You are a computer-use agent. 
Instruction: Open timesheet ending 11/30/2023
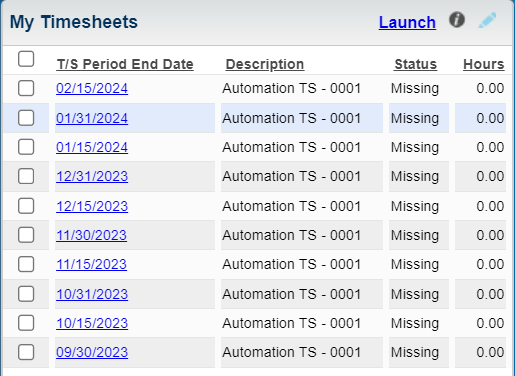tap(91, 235)
